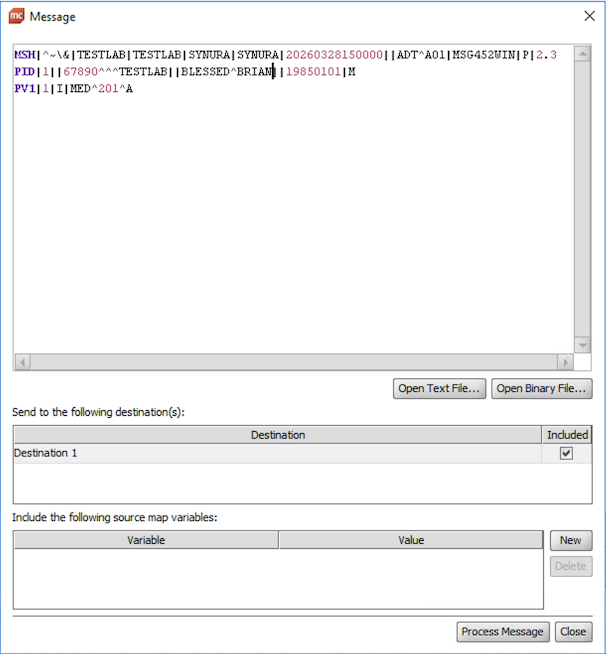606x654 pixels.
Task: Click the MED^201^A location text
Action: coord(101,88)
